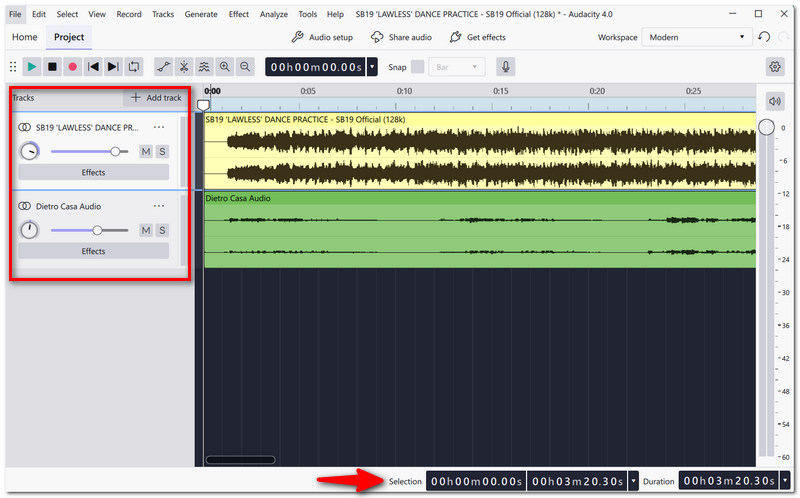Mute the SB19 LAWLESS track
The height and width of the screenshot is (498, 800).
pos(146,152)
